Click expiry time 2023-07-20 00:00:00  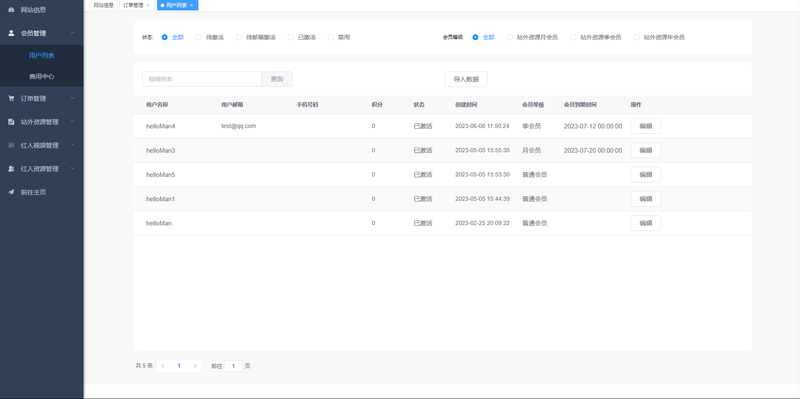pyautogui.click(x=593, y=151)
